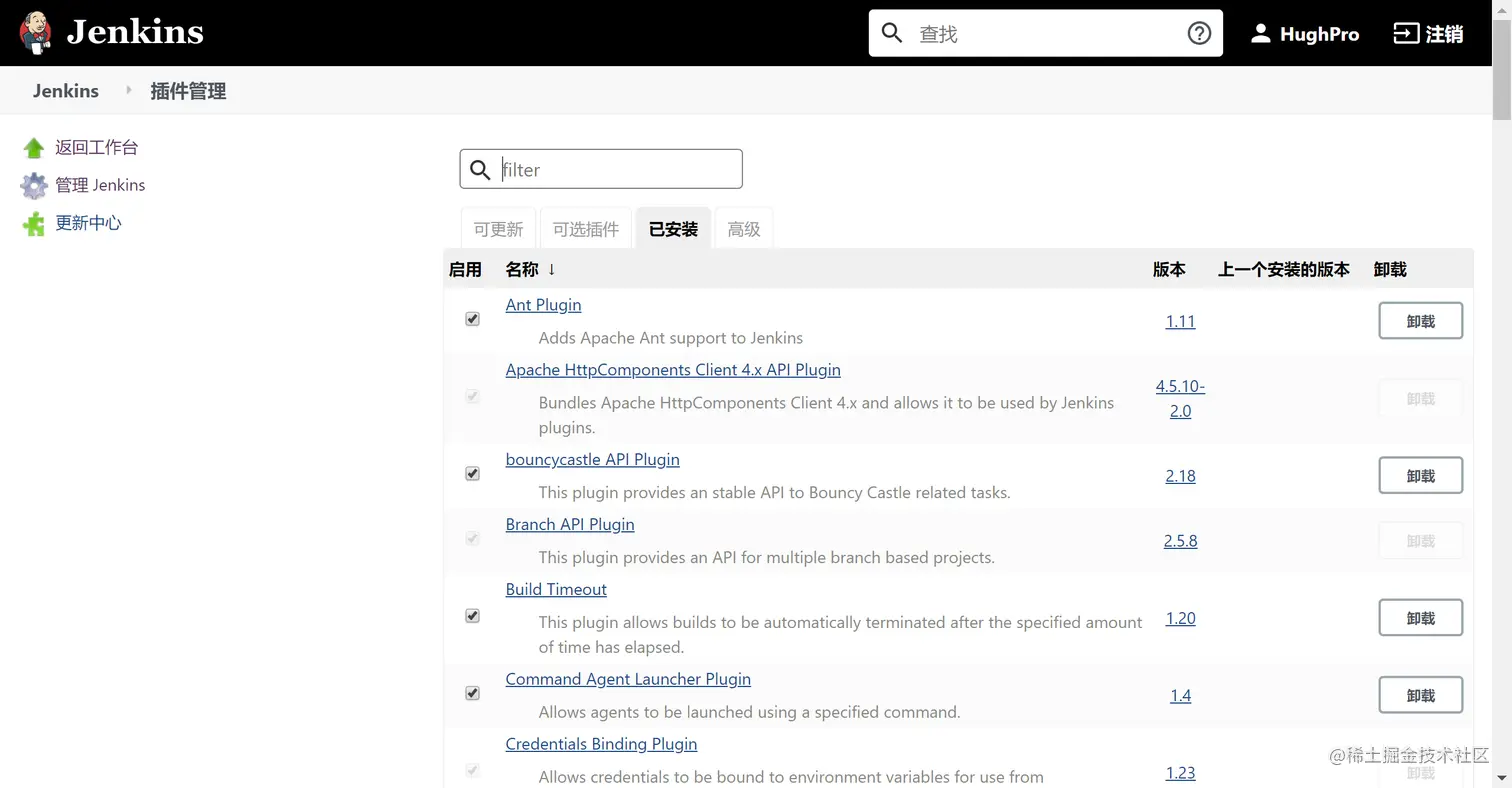
Task: Focus the 查找 search field
Action: tap(1045, 34)
